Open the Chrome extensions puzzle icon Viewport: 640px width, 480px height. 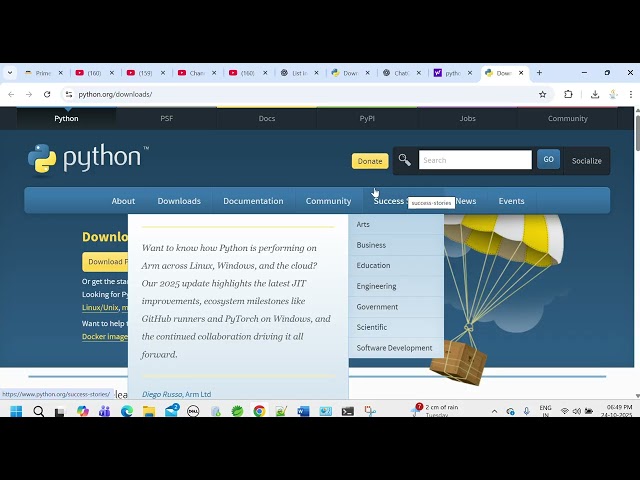[x=568, y=94]
